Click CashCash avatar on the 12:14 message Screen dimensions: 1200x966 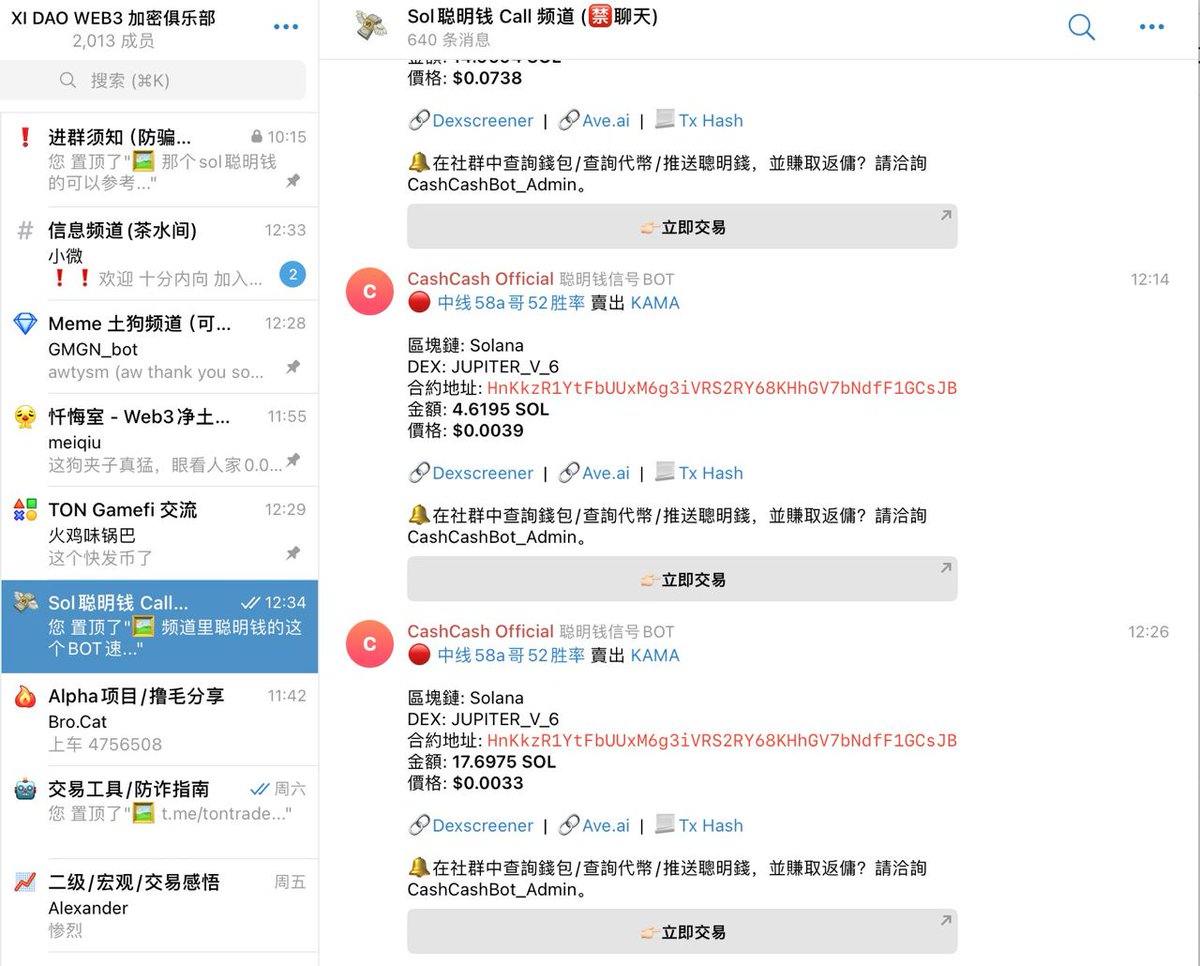click(369, 292)
